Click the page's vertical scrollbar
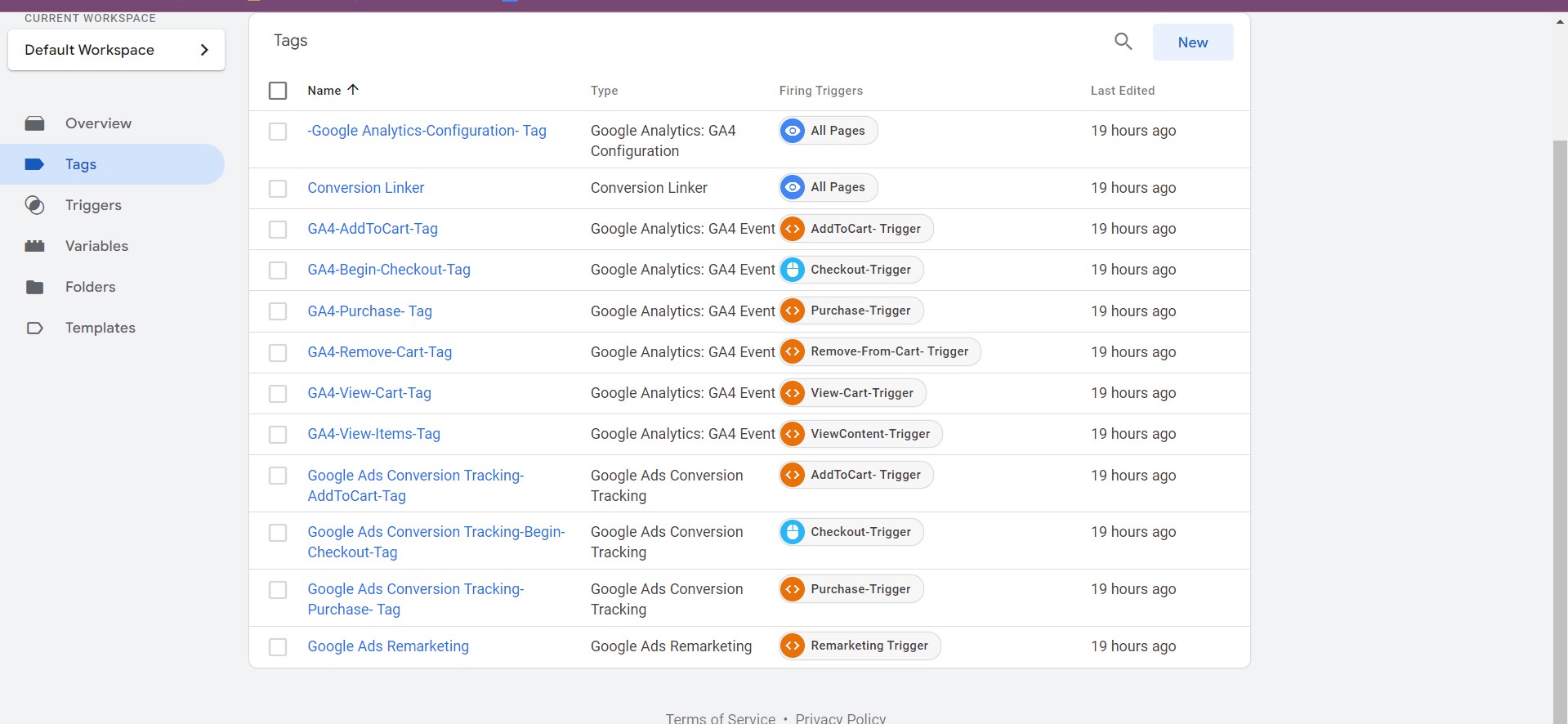 [x=1560, y=409]
